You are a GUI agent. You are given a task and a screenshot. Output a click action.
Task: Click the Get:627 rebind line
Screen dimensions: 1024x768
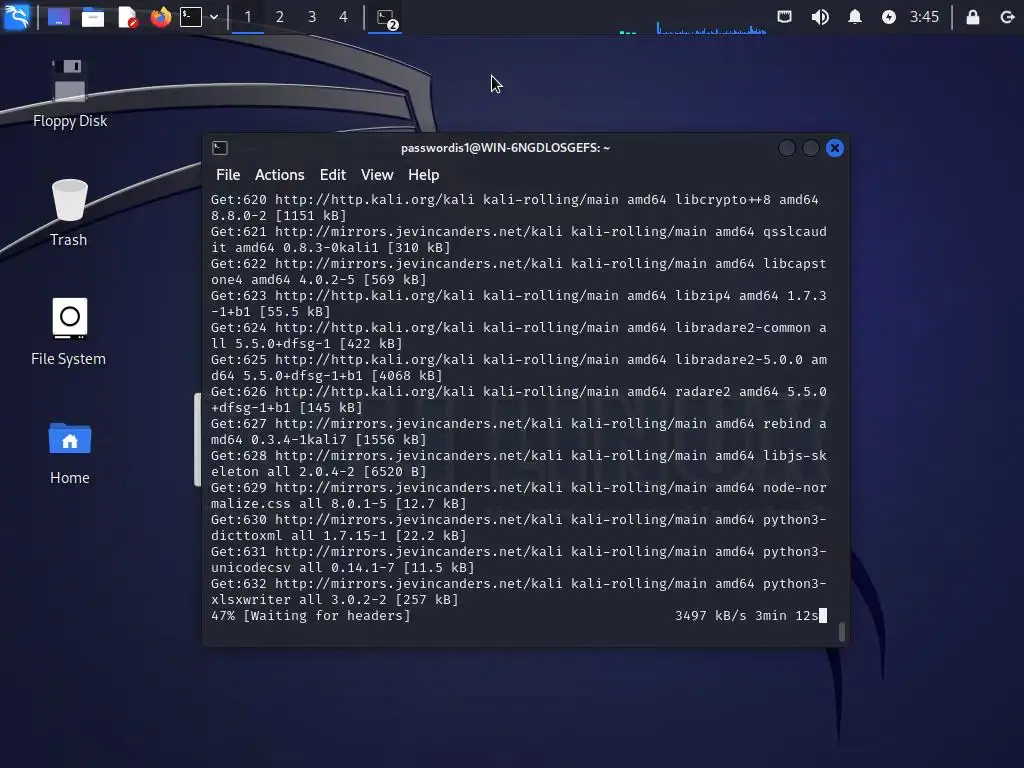(519, 432)
